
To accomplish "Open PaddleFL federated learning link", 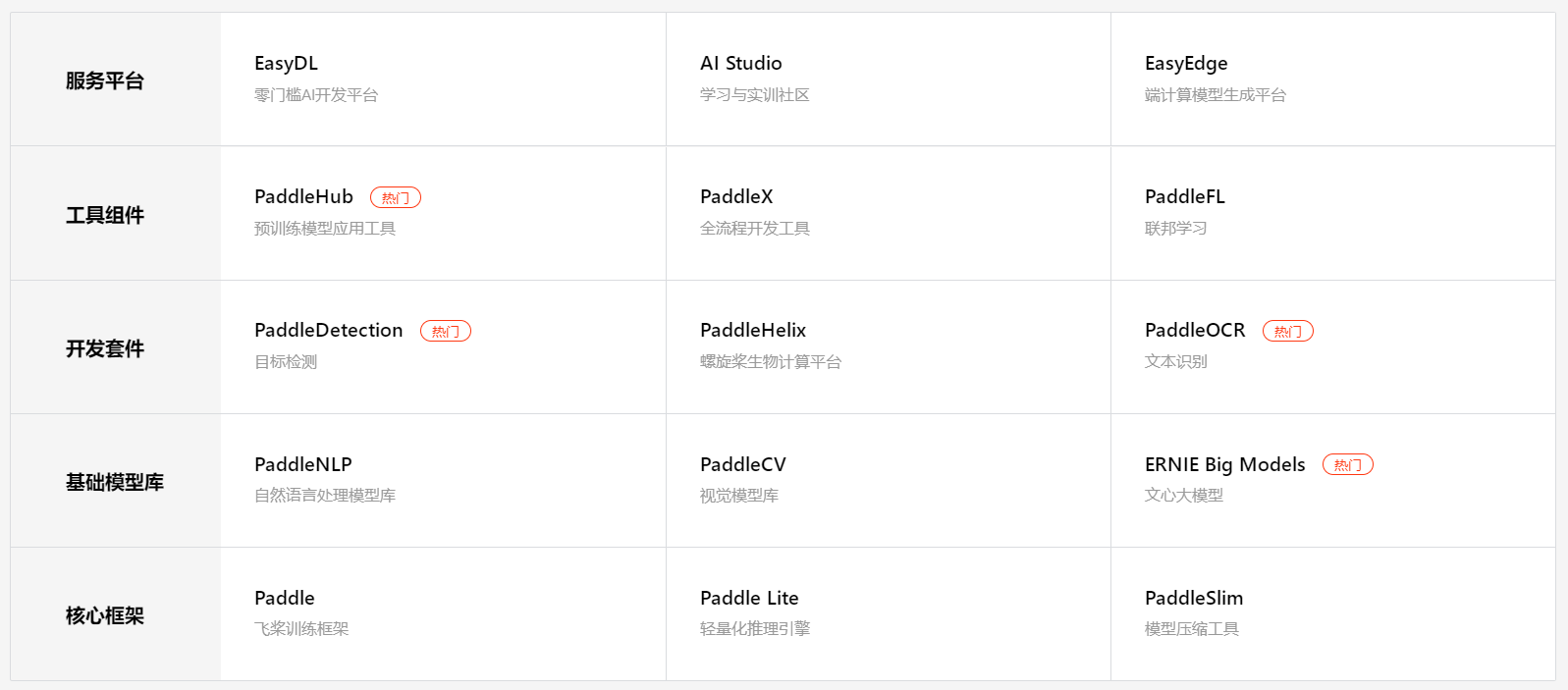I will [x=1184, y=196].
